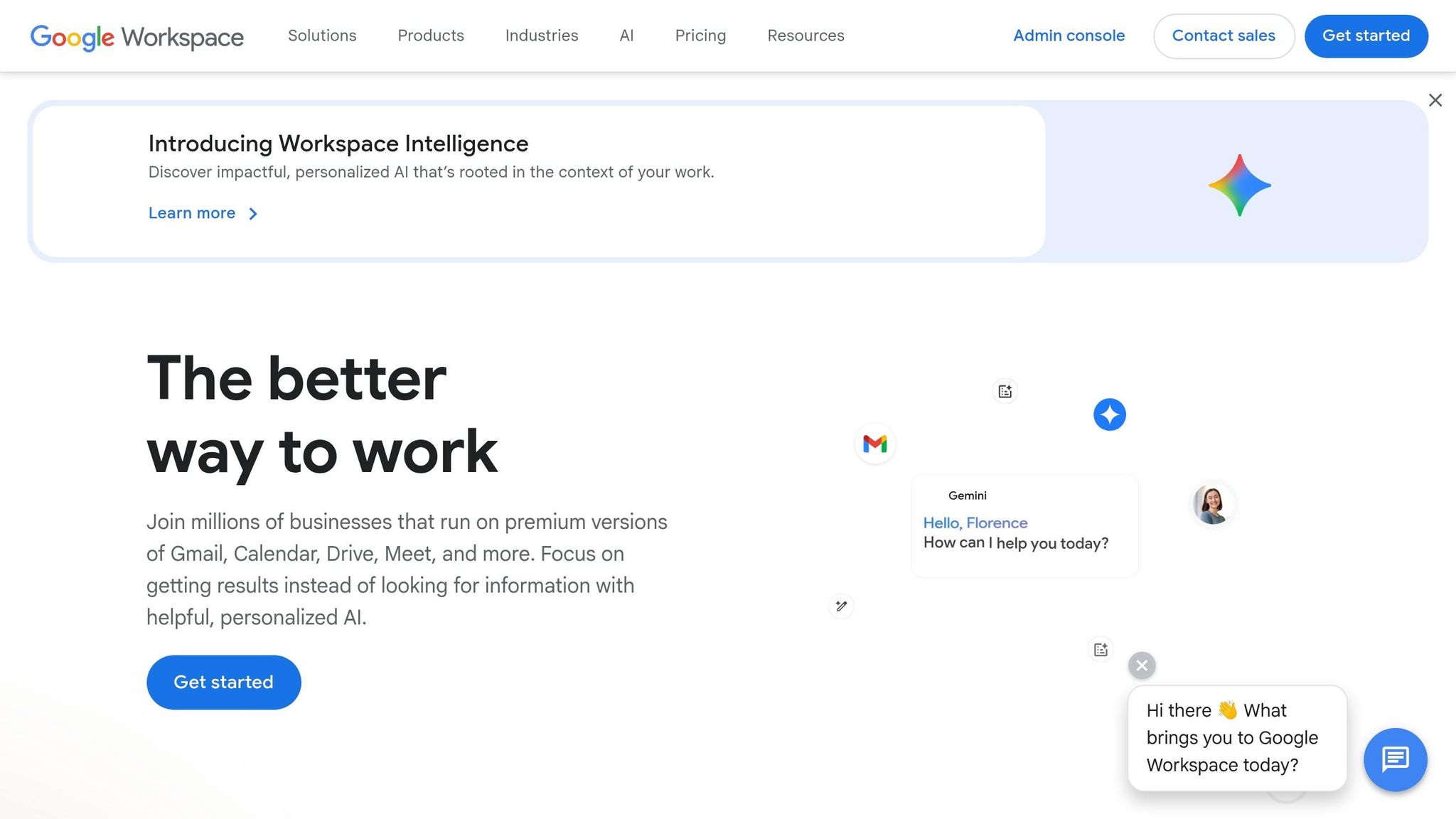The image size is (1456, 819).
Task: Close the greeting chat popup
Action: 1141,665
